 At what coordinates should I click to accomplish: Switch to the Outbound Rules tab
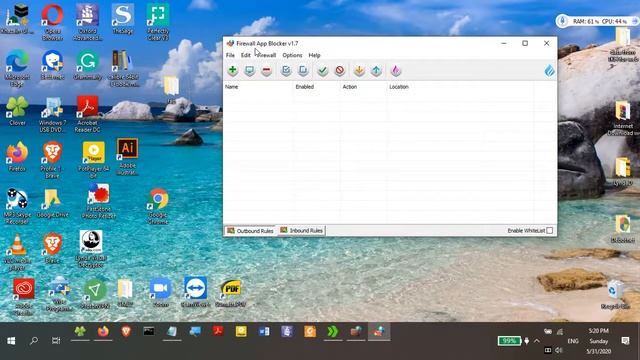point(250,231)
